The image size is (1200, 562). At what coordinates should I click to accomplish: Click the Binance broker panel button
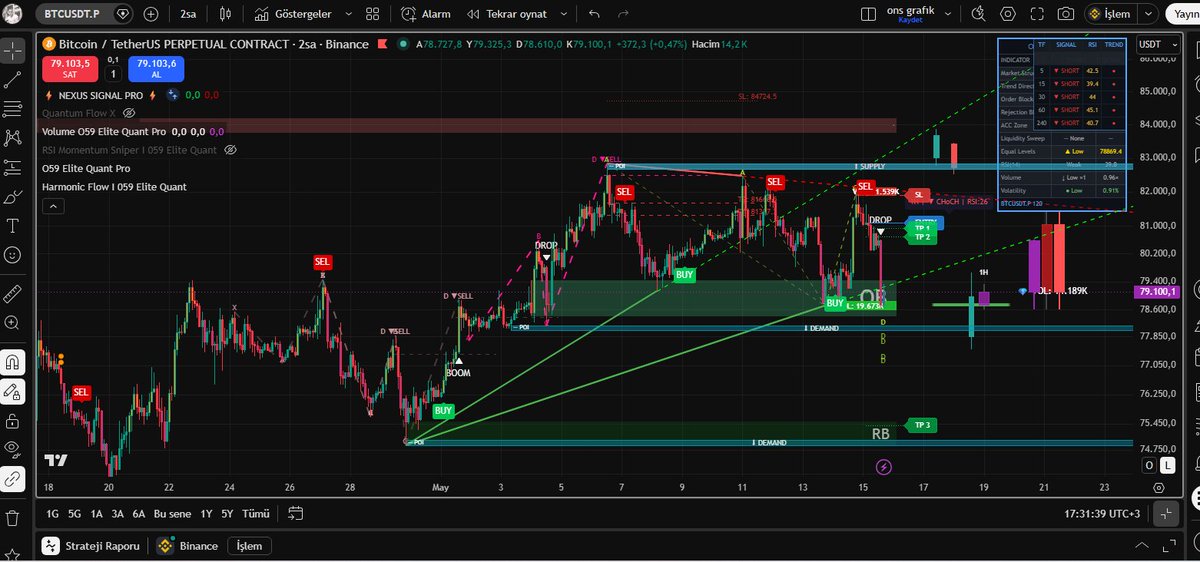[x=187, y=546]
